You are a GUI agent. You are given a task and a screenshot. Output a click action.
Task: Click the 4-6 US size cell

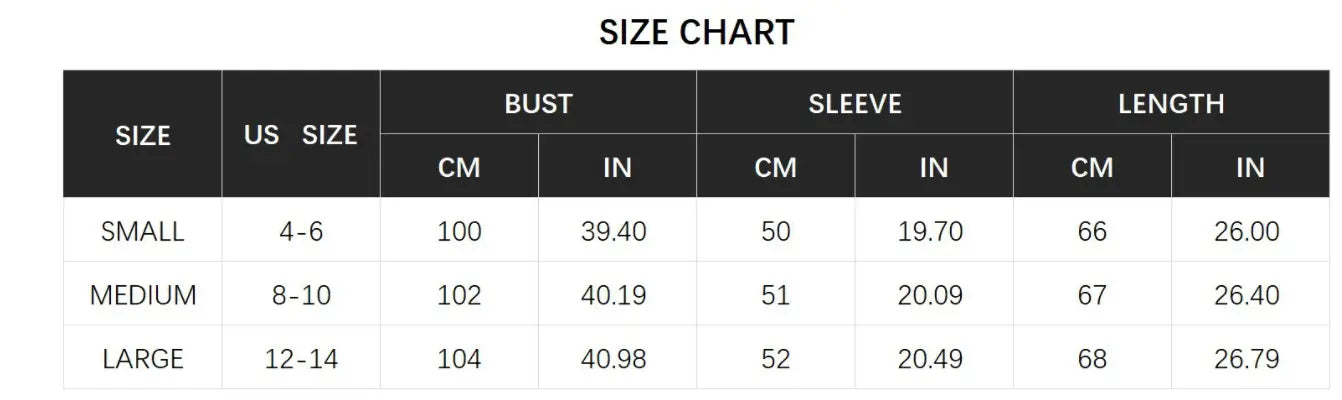click(x=301, y=231)
